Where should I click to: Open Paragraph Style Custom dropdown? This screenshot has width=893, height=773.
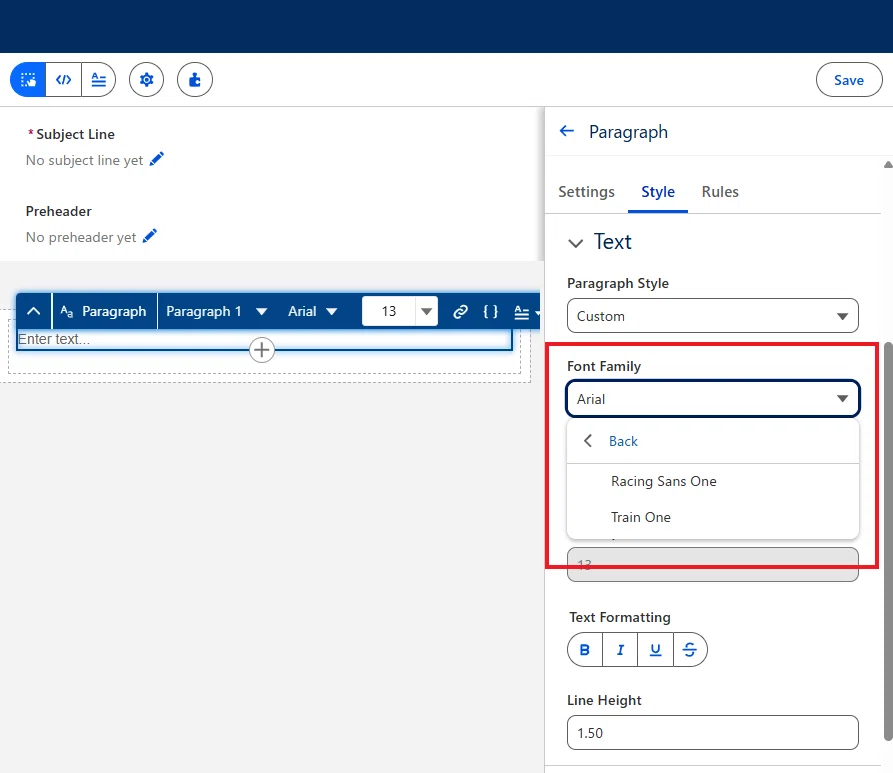pyautogui.click(x=712, y=316)
